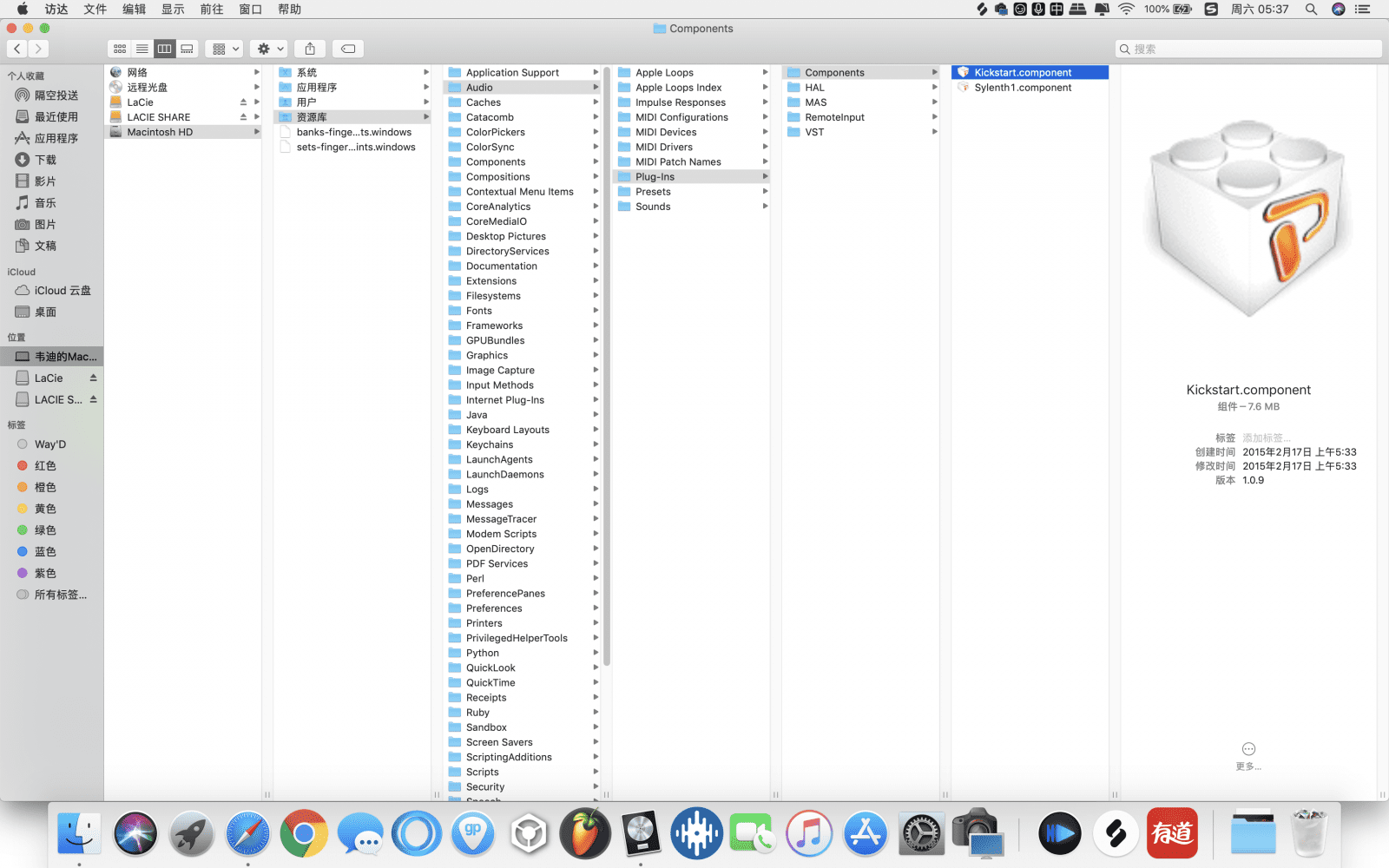
Task: Go back with the toolbar back arrow
Action: coord(17,49)
